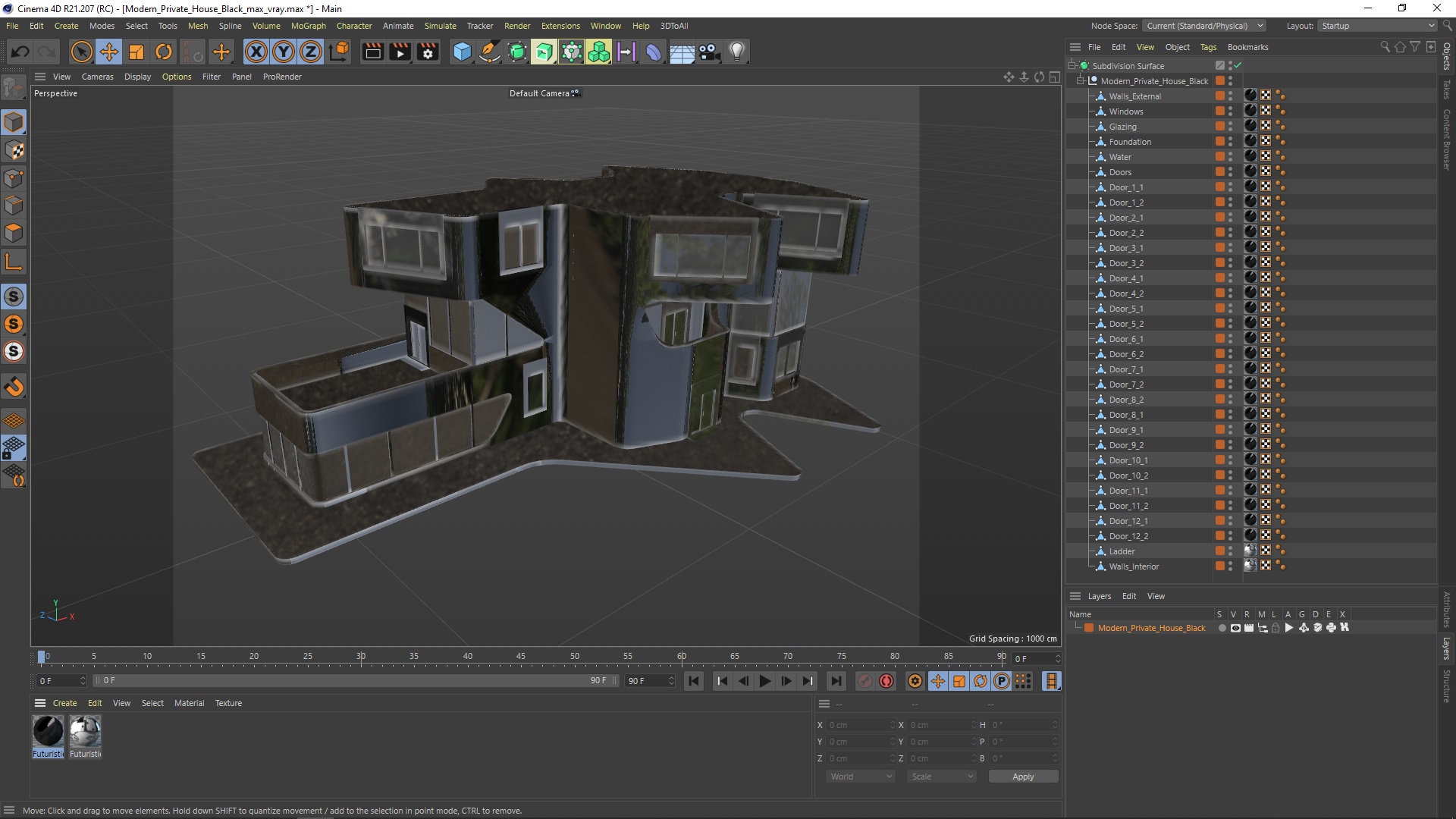
Task: Open the Simulate menu
Action: (440, 26)
